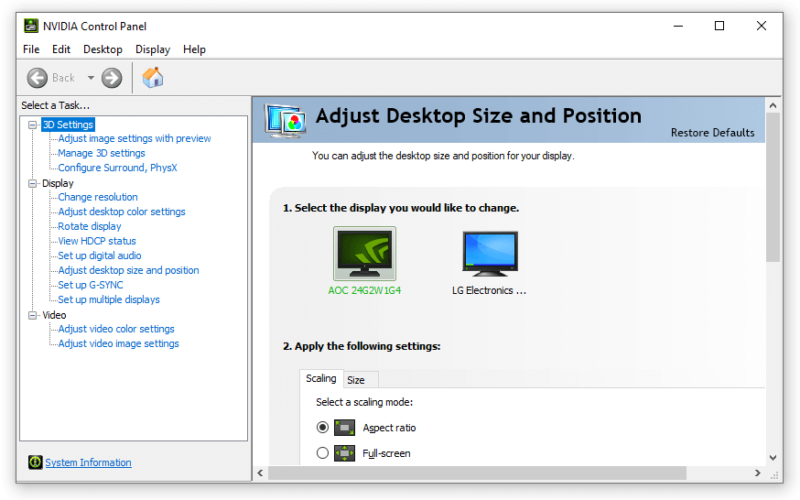Minimize the NVIDIA Control Panel window
This screenshot has width=800, height=500.
pos(678,26)
